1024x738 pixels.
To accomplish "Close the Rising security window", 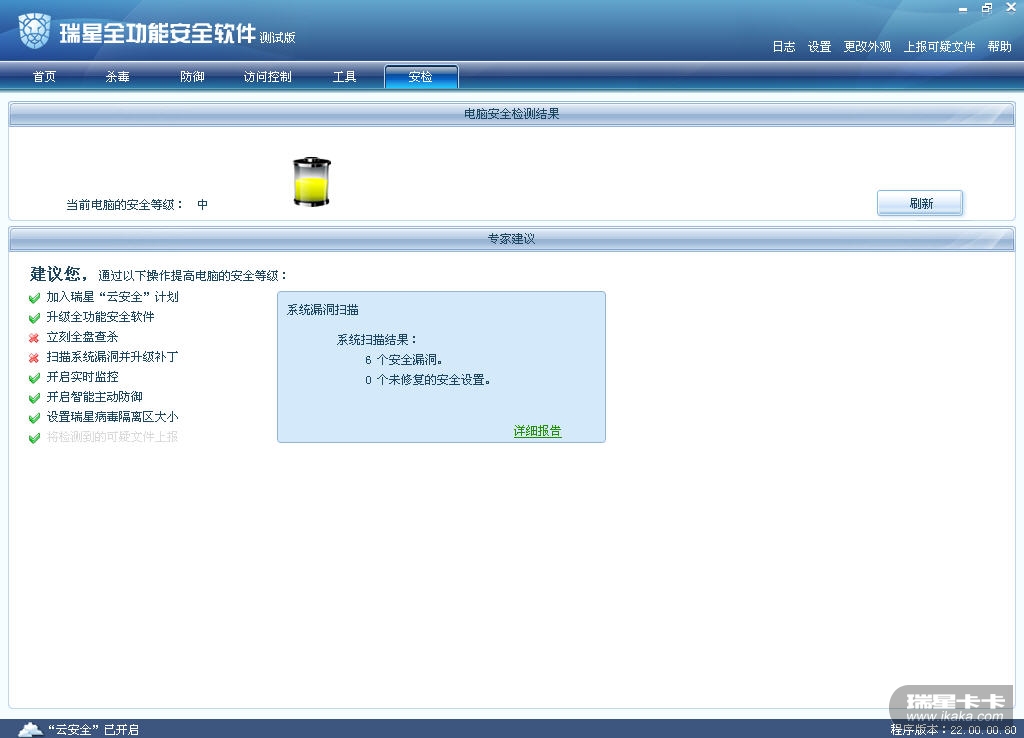I will (1011, 7).
